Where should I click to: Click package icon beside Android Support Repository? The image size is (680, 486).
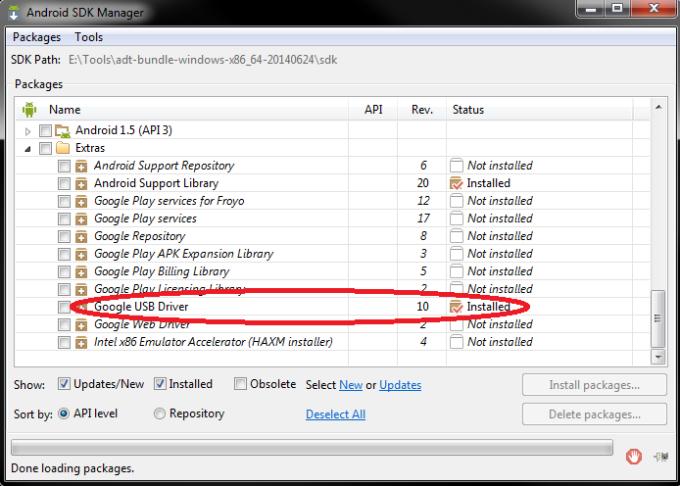pyautogui.click(x=81, y=166)
